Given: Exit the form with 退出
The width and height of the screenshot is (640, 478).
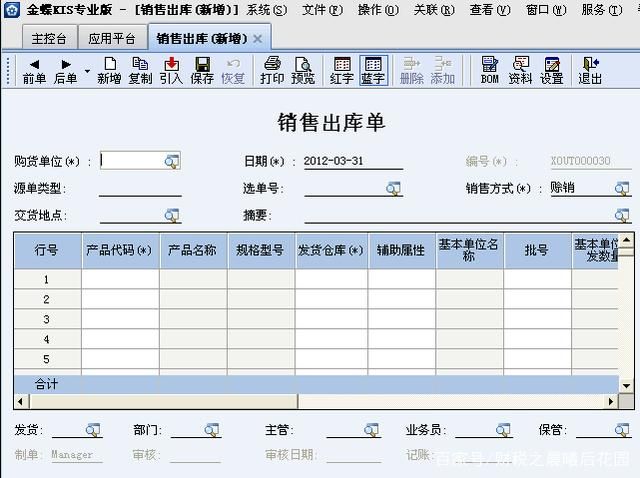Looking at the screenshot, I should point(590,71).
